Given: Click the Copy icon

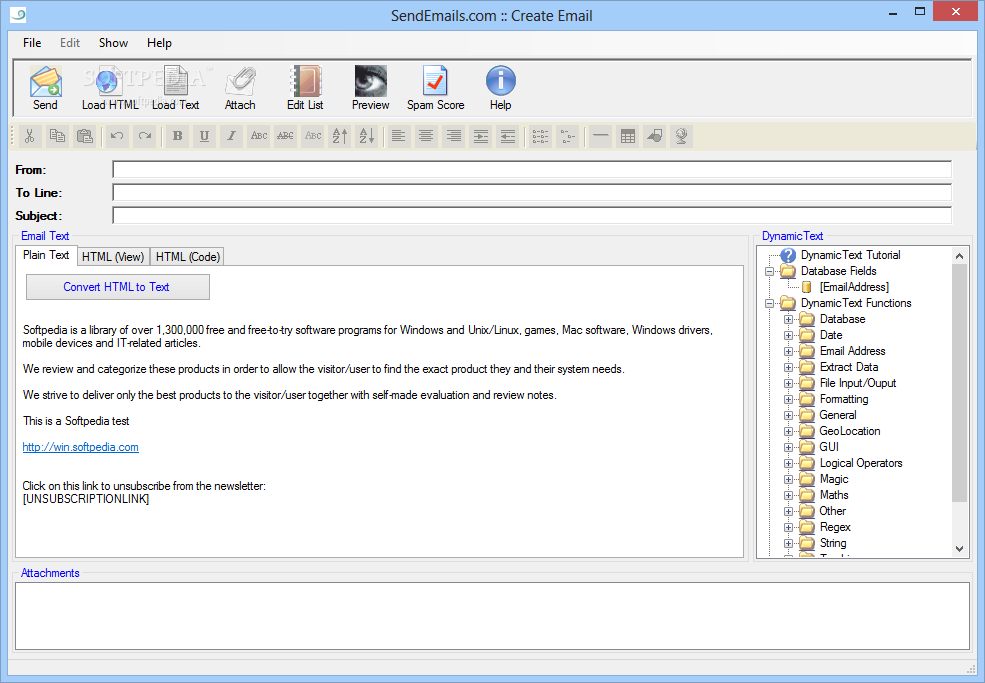Looking at the screenshot, I should pyautogui.click(x=57, y=136).
